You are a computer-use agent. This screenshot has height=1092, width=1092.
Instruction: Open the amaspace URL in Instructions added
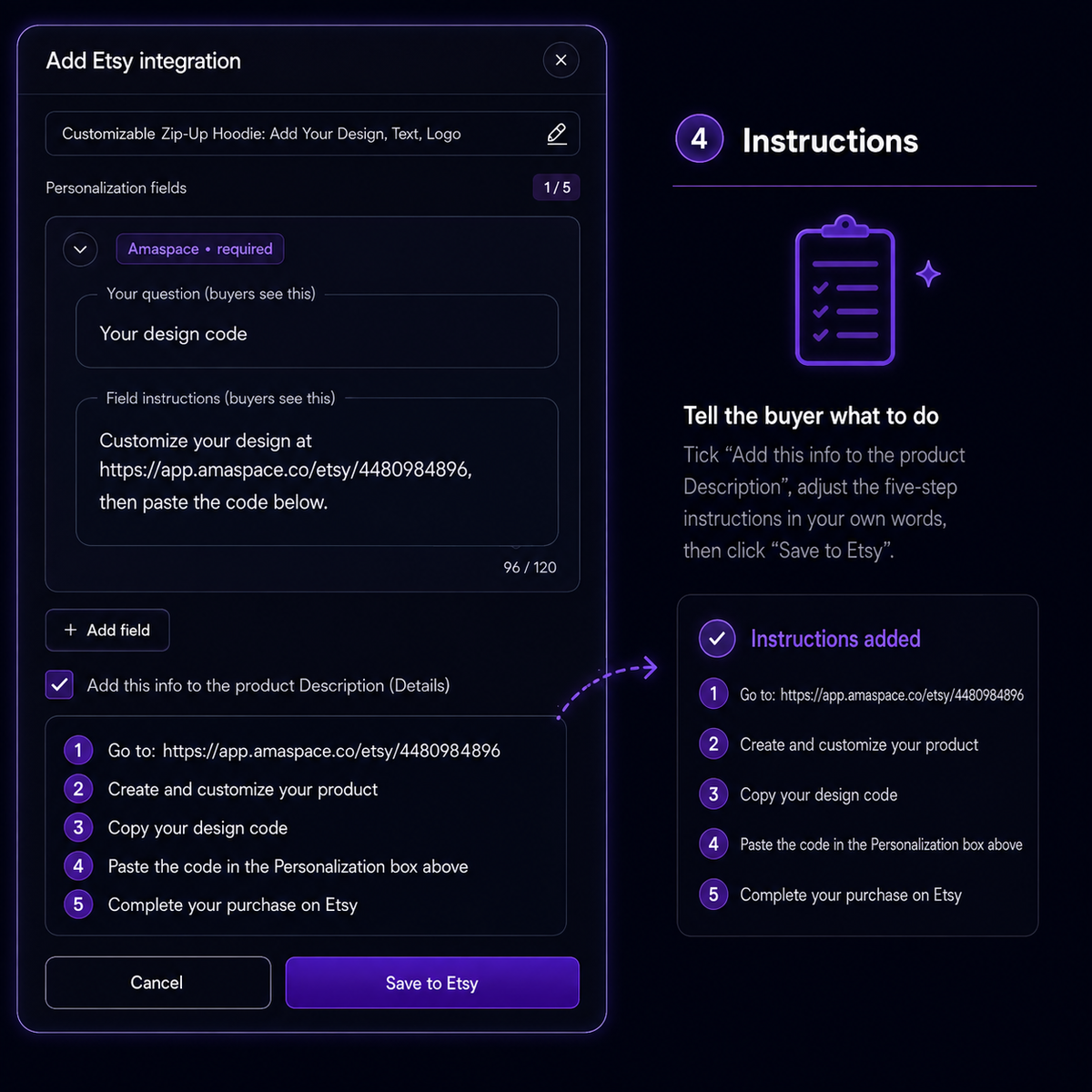(x=902, y=695)
